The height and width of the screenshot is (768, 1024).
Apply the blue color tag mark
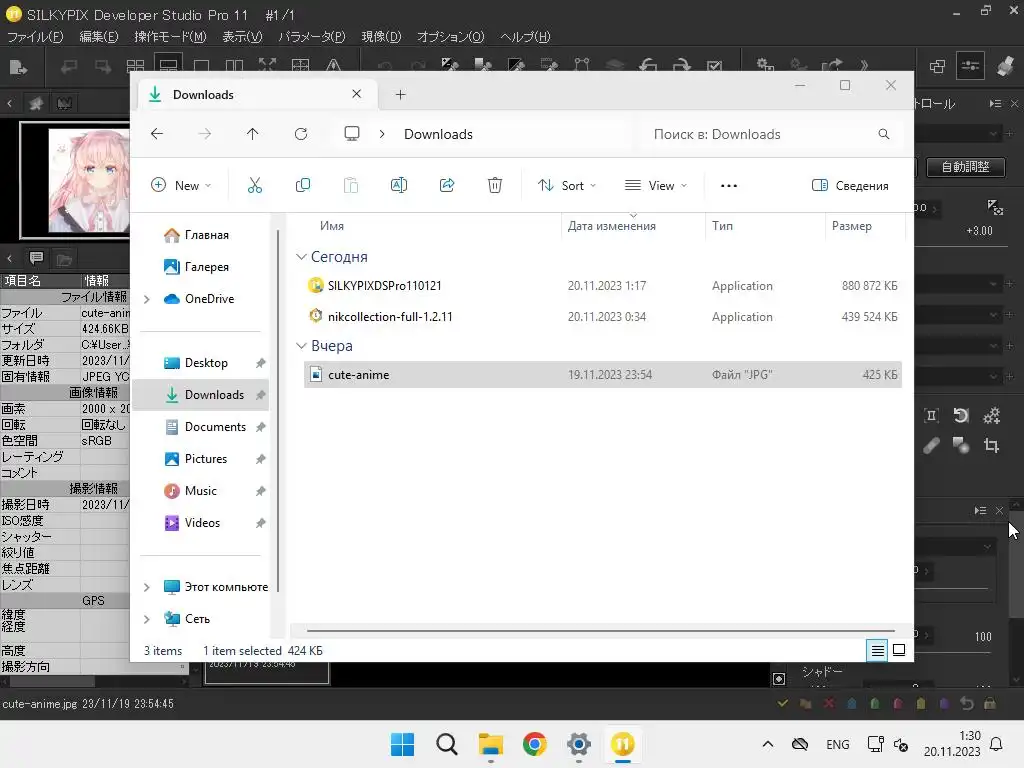pyautogui.click(x=852, y=703)
